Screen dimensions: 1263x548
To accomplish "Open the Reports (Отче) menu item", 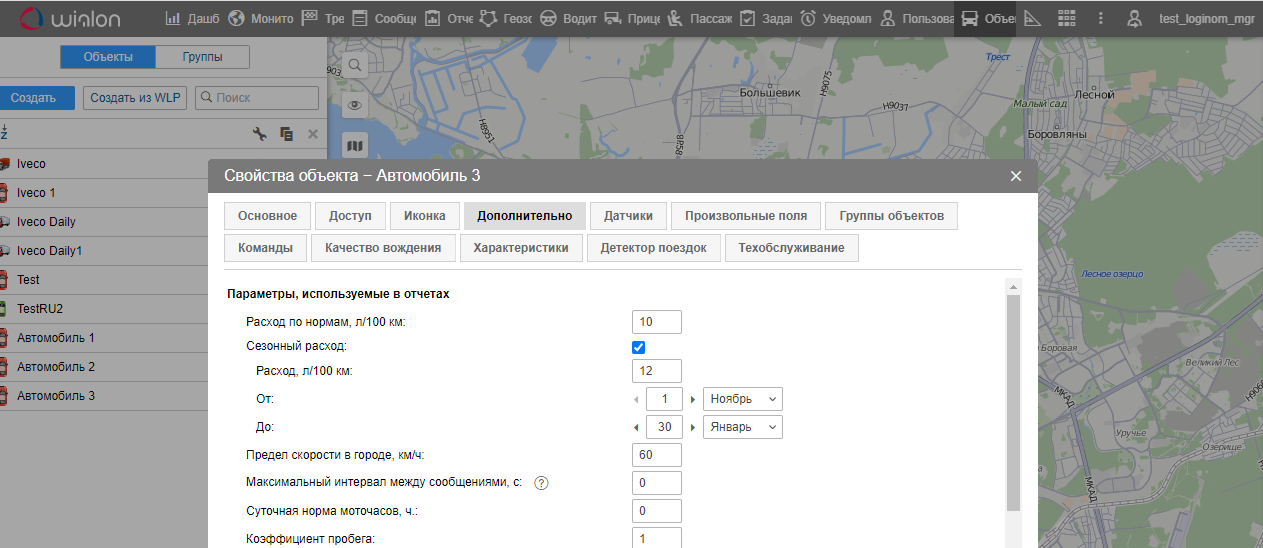I will pyautogui.click(x=449, y=18).
